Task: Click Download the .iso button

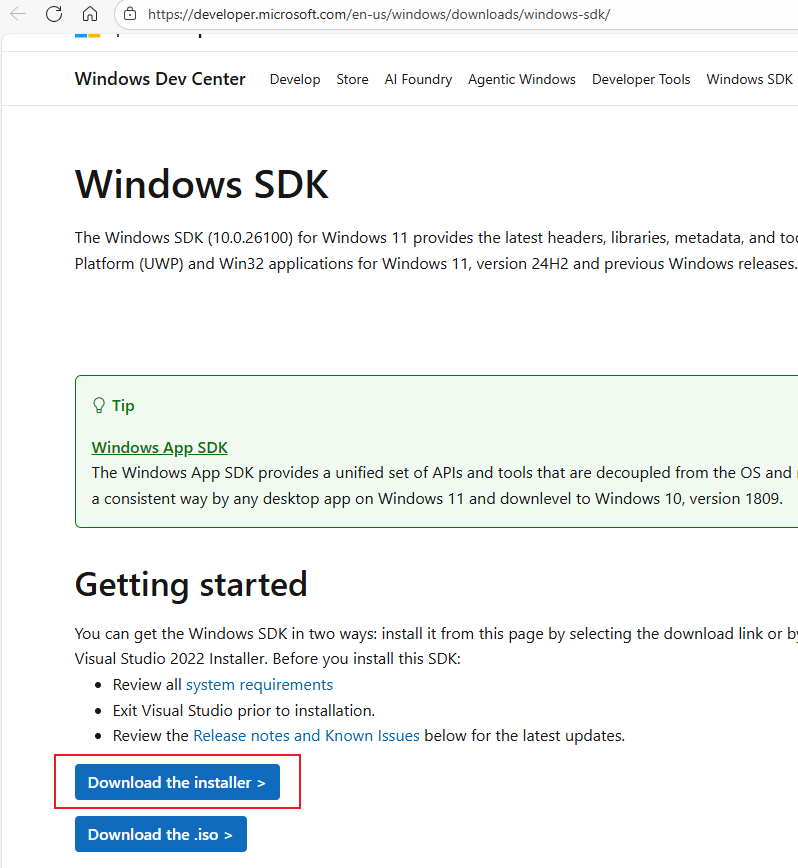Action: 160,834
